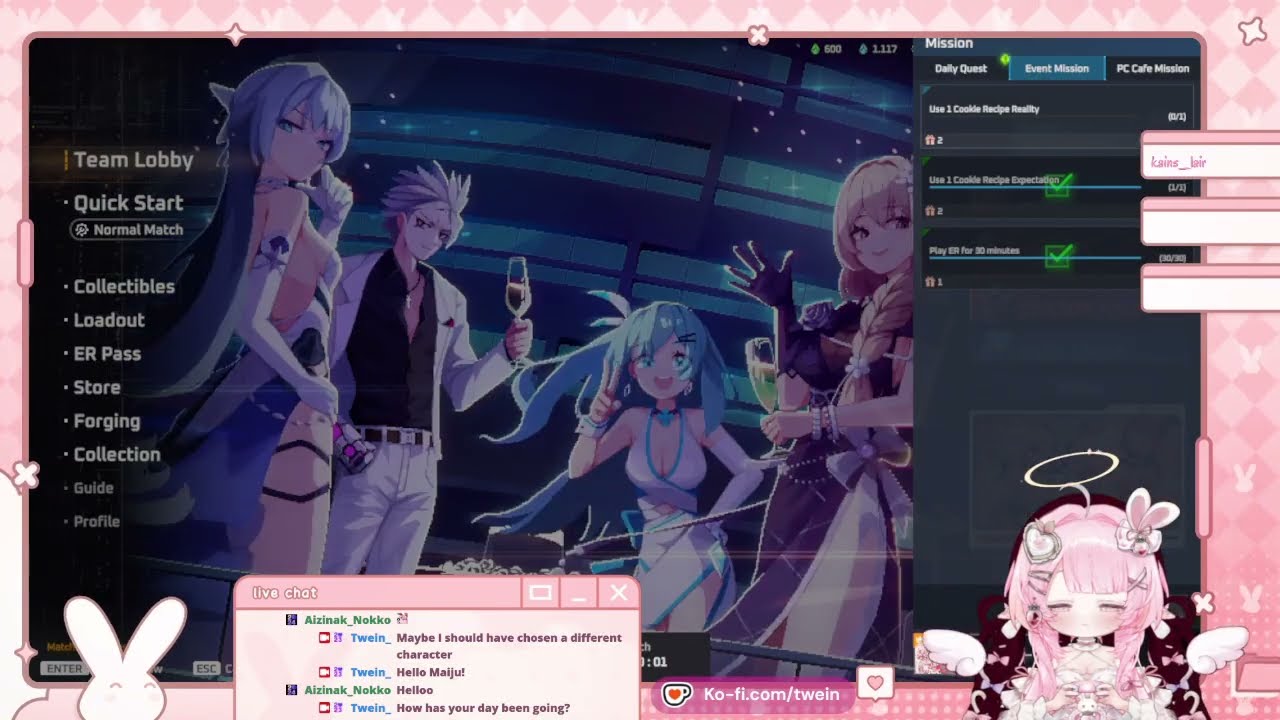The image size is (1280, 720).
Task: Click the red YouTube badge beside Hello Maiju!
Action: pyautogui.click(x=324, y=672)
